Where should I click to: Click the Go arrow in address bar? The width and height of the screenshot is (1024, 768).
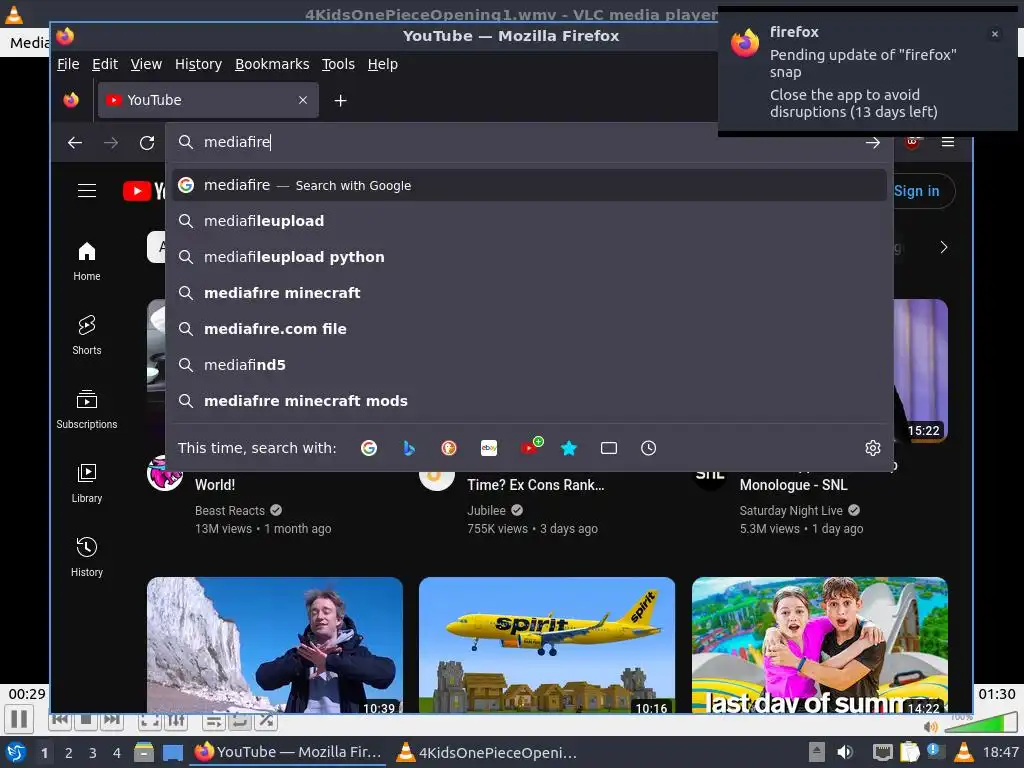[x=872, y=142]
